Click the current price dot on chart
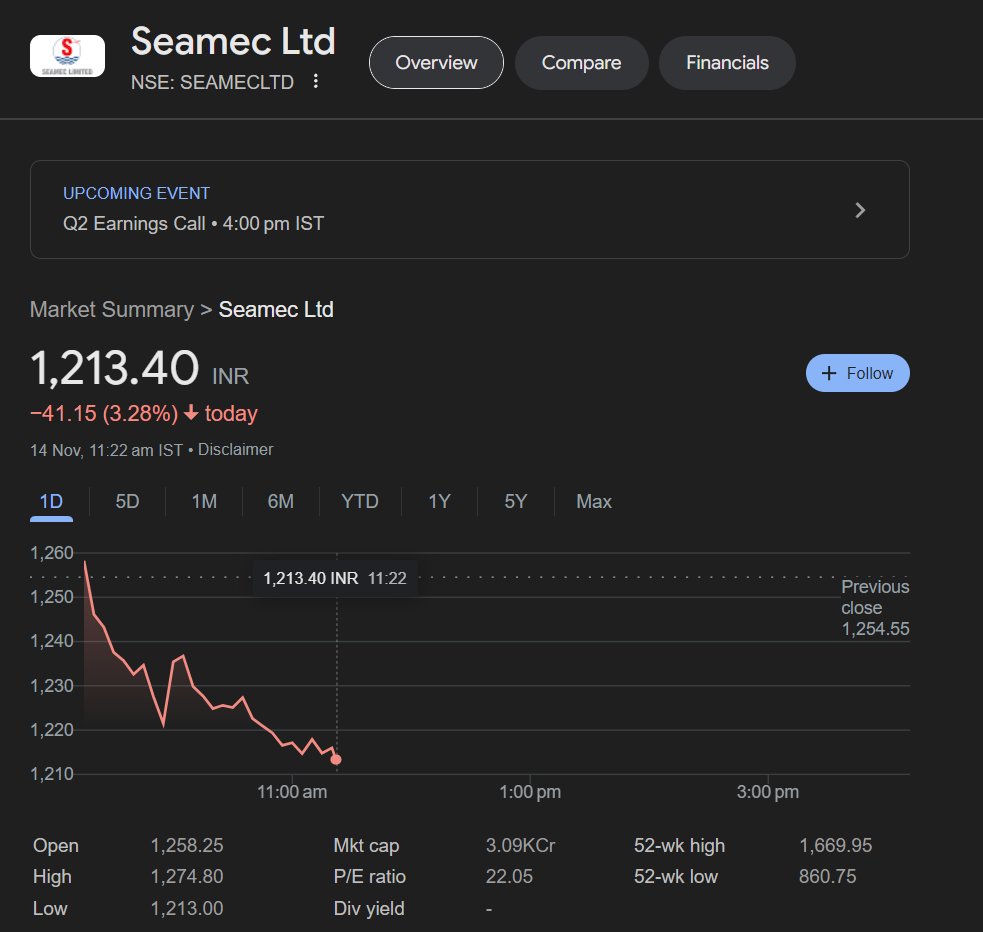Viewport: 983px width, 932px height. (336, 760)
